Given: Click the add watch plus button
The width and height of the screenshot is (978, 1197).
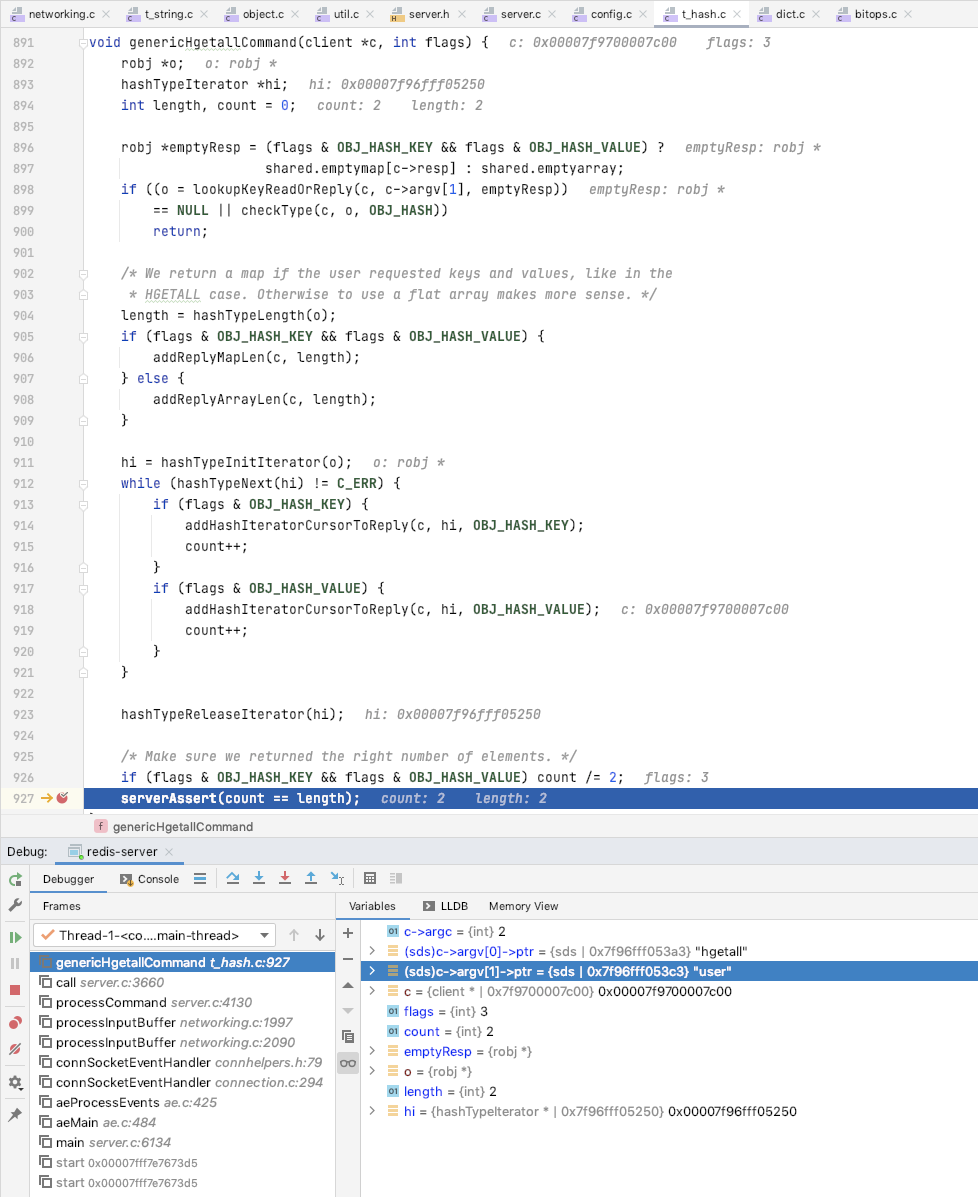Looking at the screenshot, I should (348, 933).
